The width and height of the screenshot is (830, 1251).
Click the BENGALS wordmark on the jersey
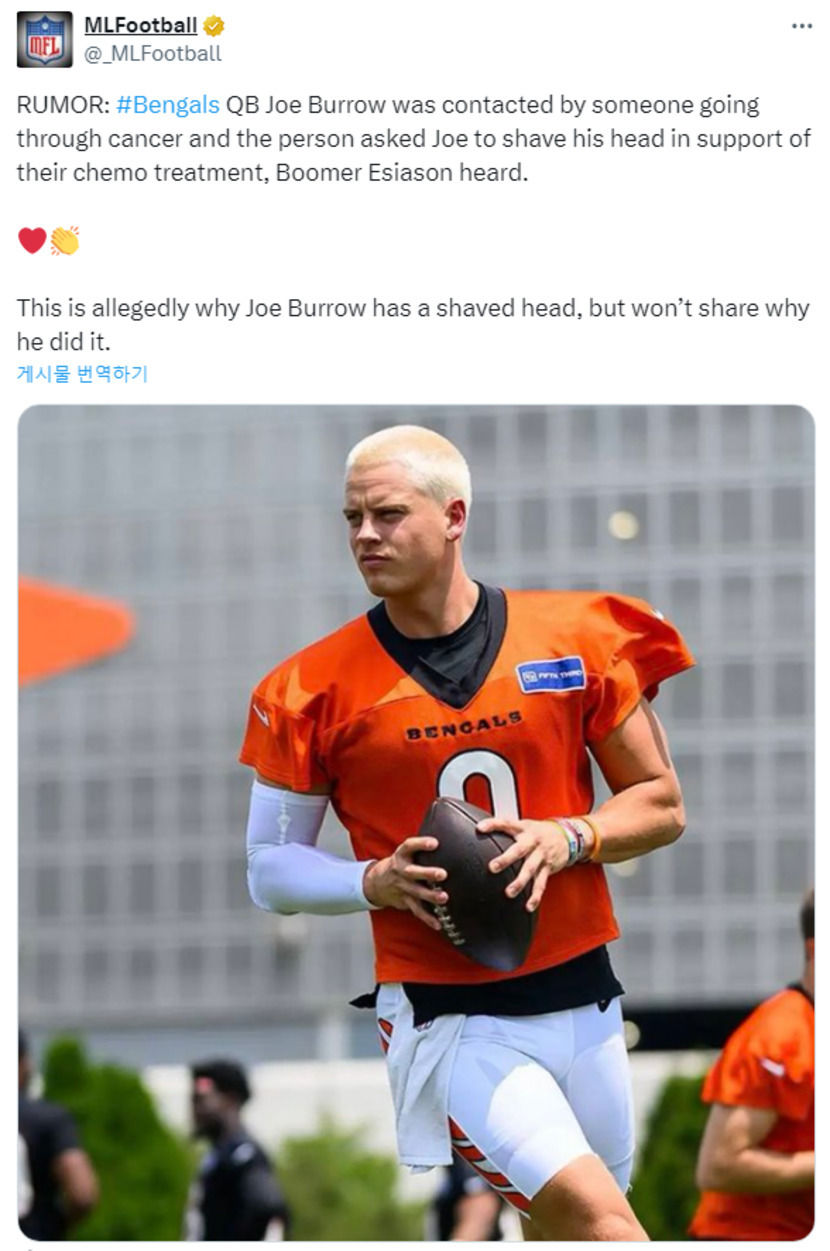click(464, 726)
